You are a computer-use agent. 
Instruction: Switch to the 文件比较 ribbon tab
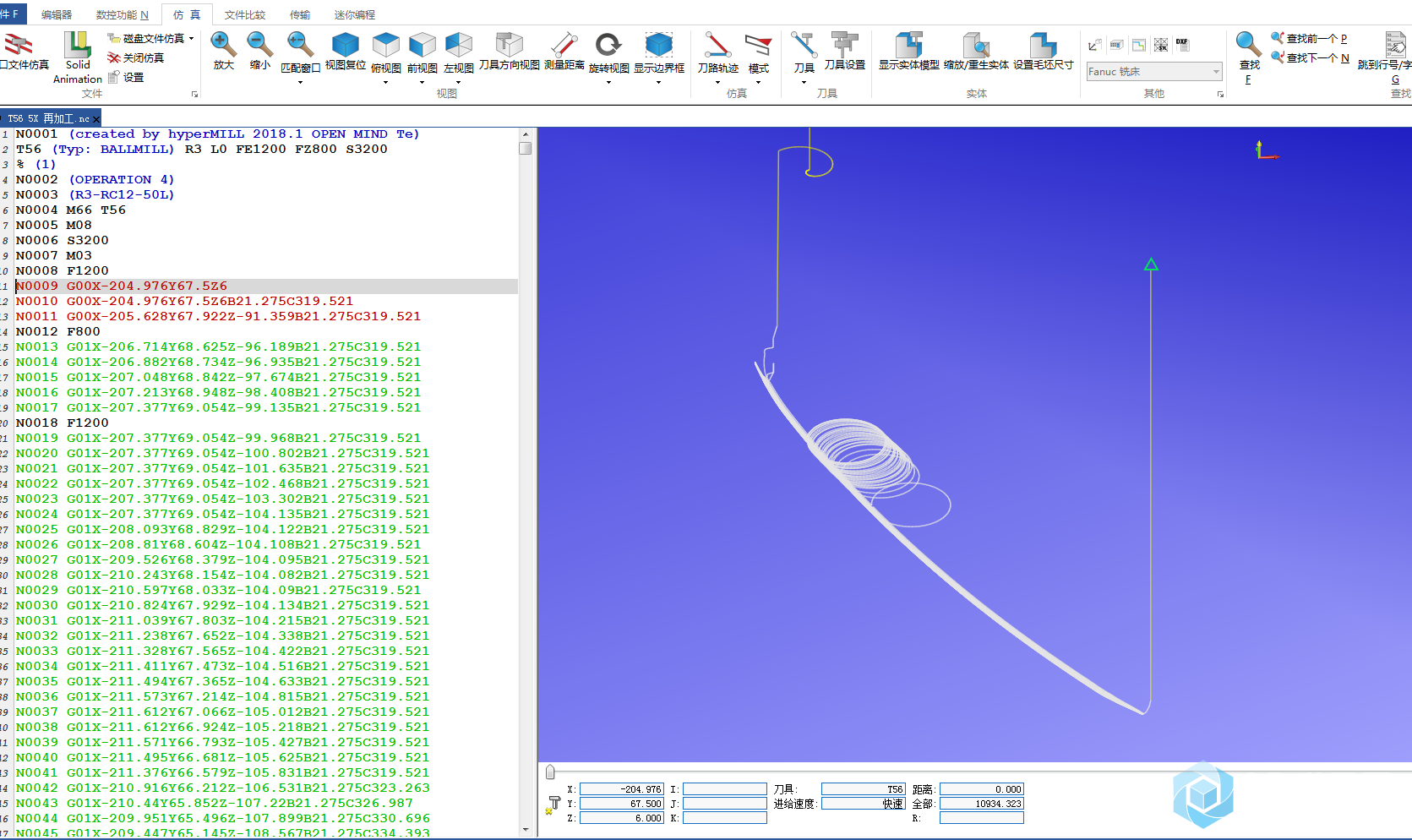(245, 15)
